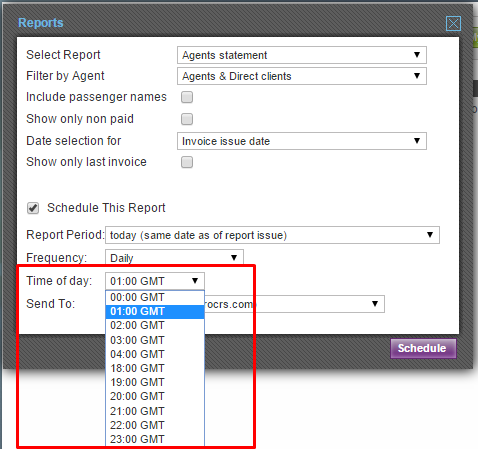Viewport: 478px width, 449px height.
Task: Open the Select Report dropdown
Action: tap(302, 55)
